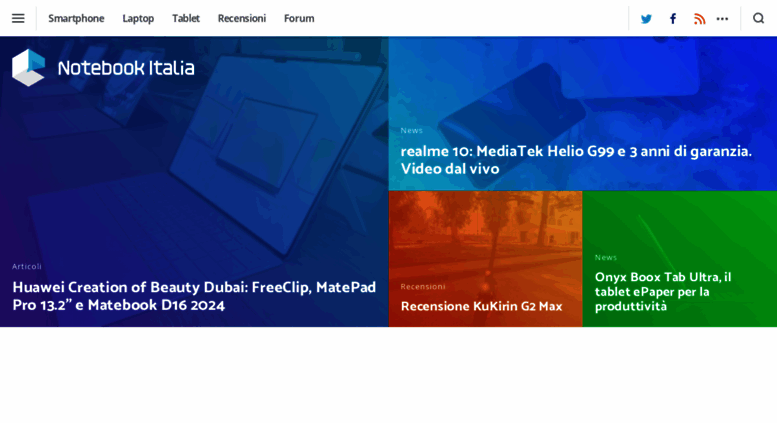
Task: Show more social options (three dots)
Action: [722, 19]
